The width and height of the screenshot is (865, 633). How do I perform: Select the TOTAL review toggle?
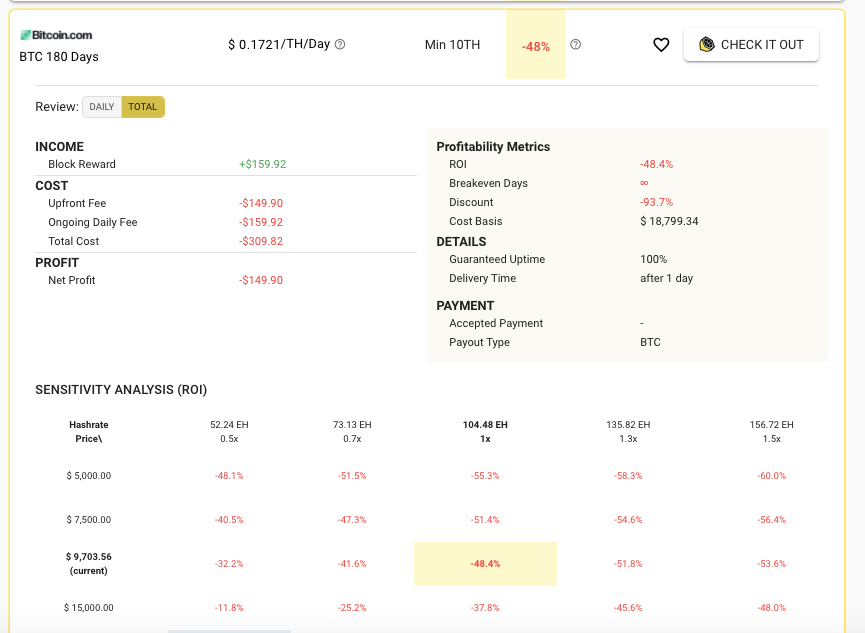[x=143, y=107]
